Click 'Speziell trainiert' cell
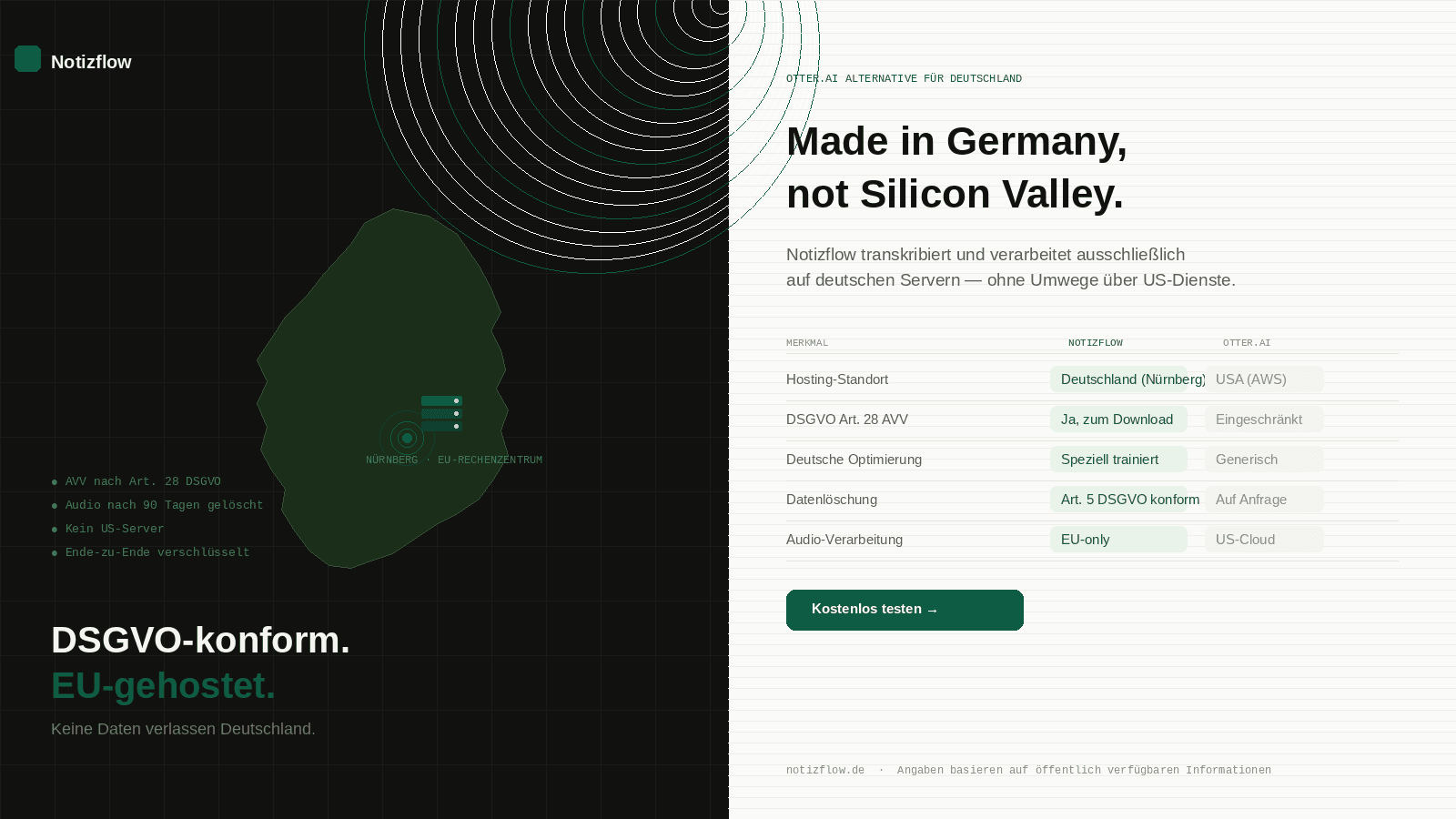 point(1118,460)
